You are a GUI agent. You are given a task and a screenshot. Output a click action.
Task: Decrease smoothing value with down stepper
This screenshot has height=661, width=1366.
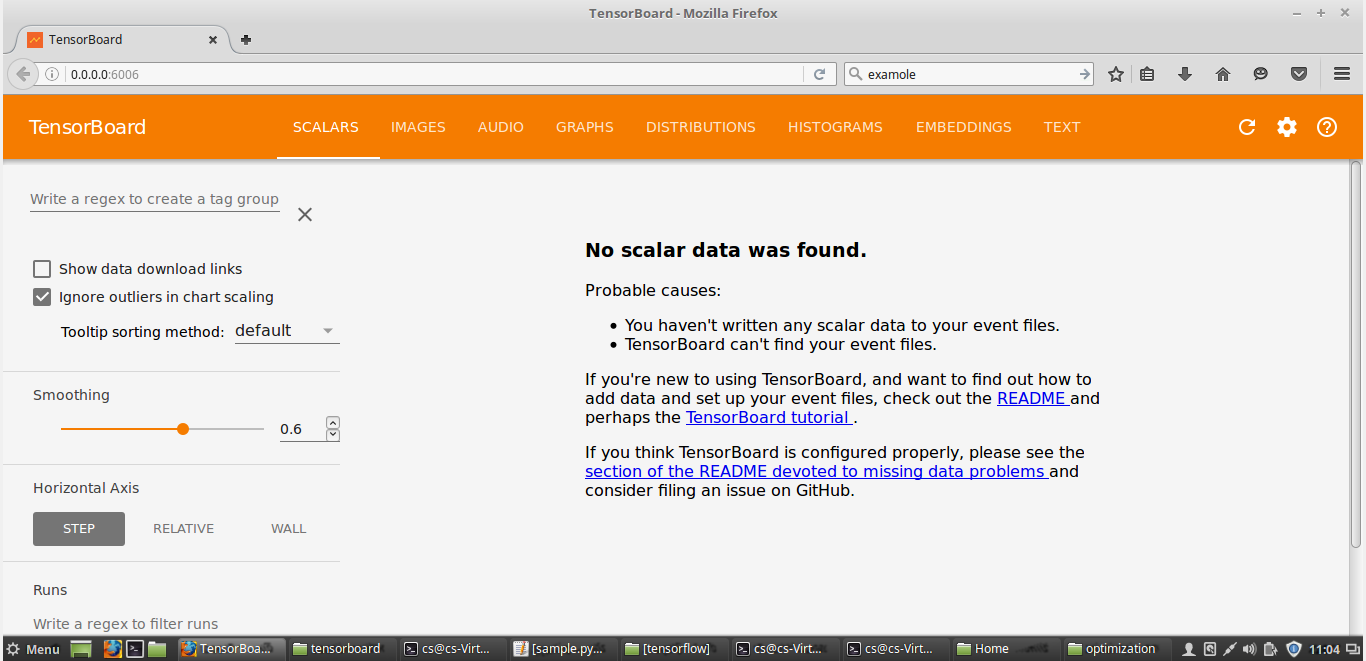[333, 435]
